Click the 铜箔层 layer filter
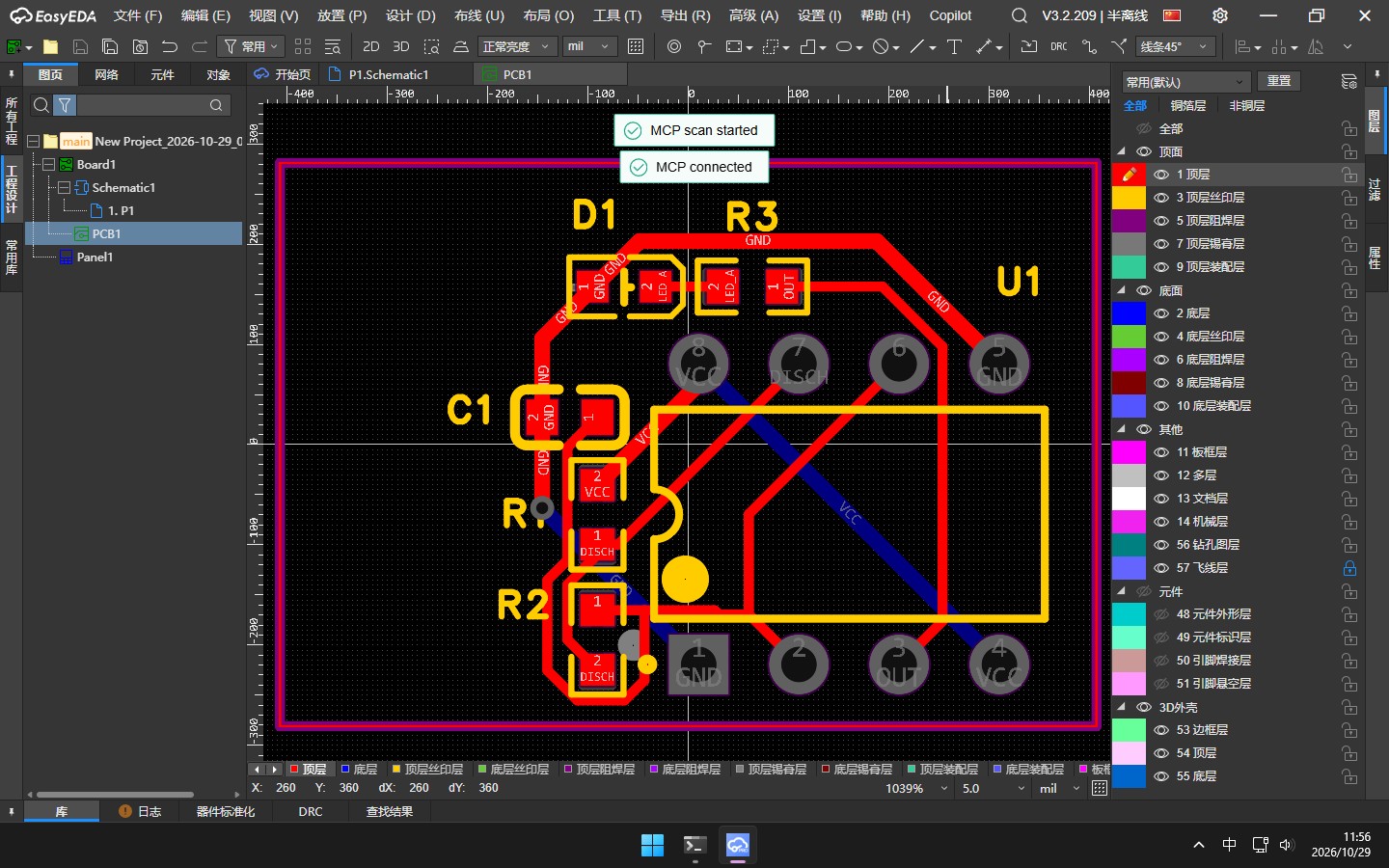This screenshot has width=1389, height=868. coord(1187,106)
